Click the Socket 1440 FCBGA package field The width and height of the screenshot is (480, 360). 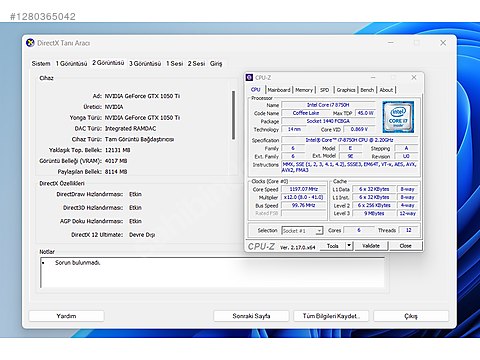pyautogui.click(x=328, y=121)
